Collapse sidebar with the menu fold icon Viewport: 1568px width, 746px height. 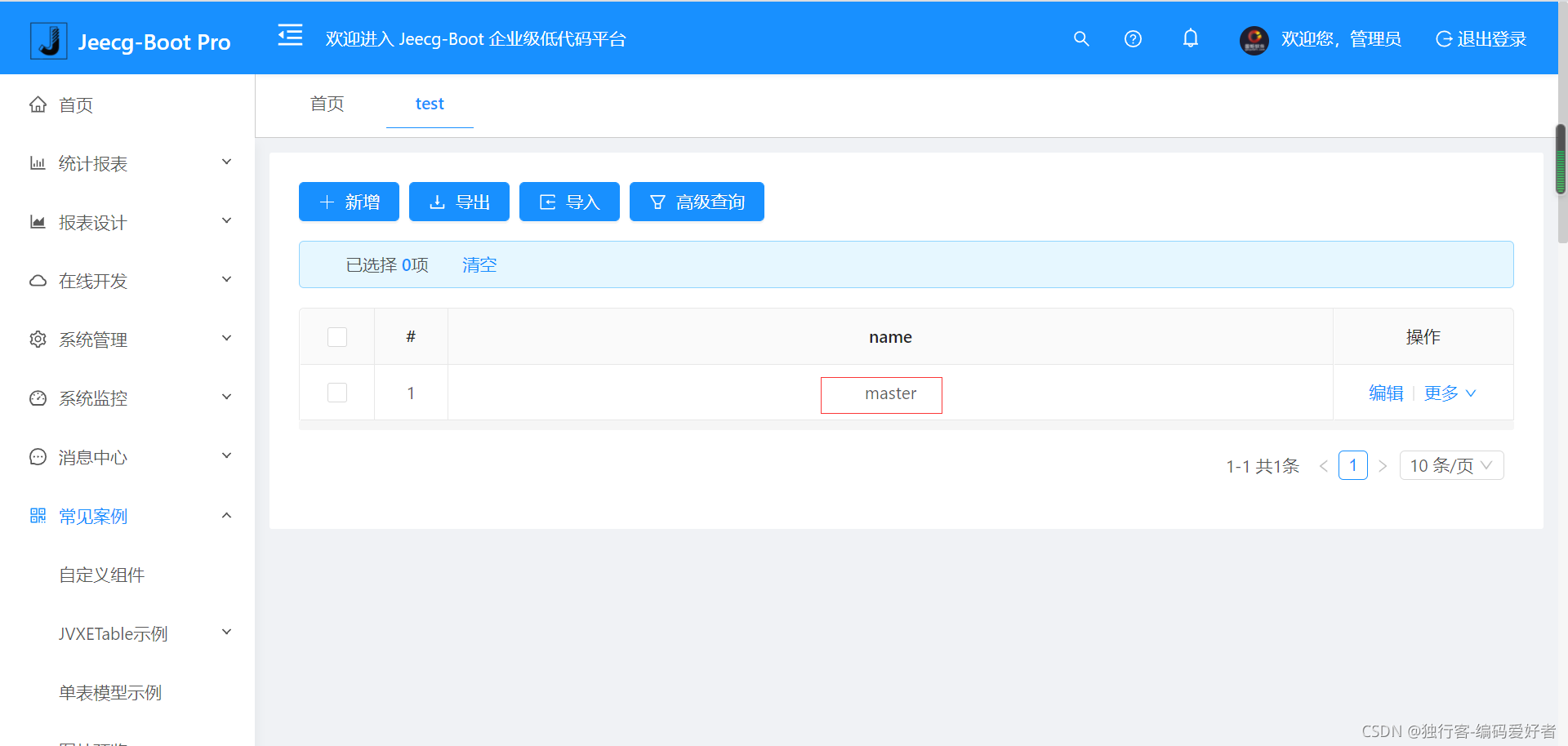pyautogui.click(x=290, y=35)
